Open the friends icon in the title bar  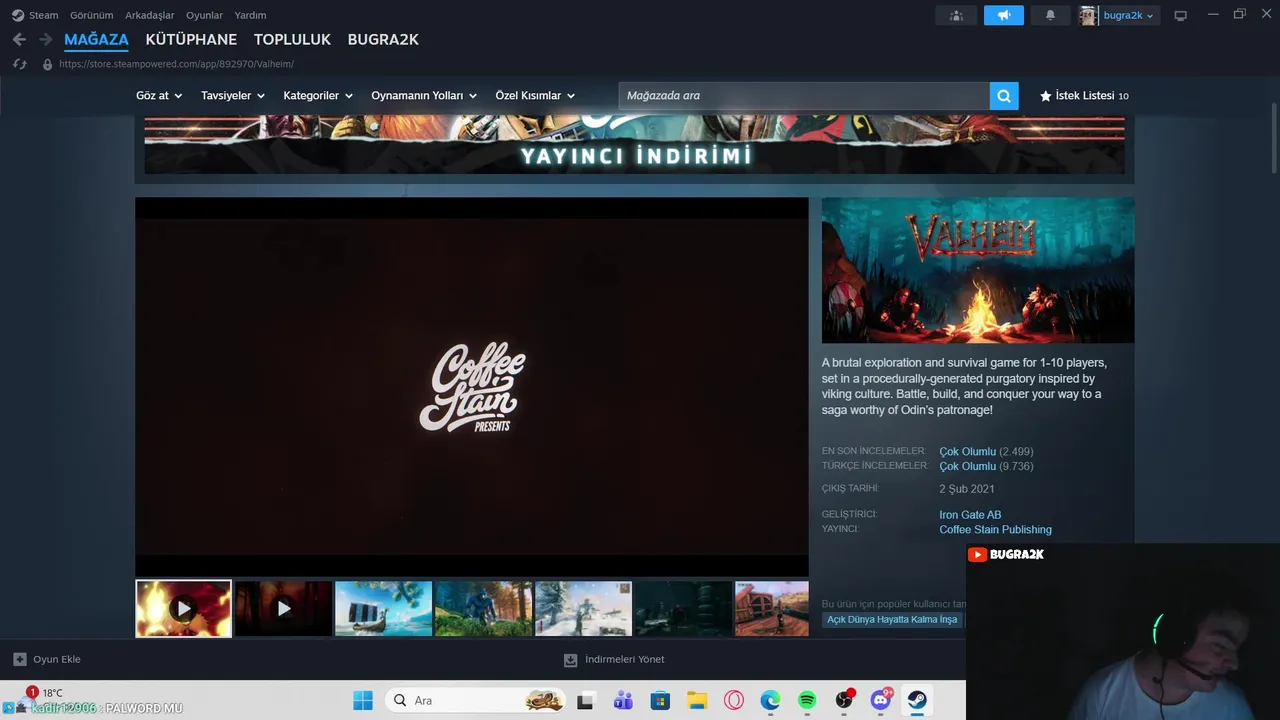[957, 15]
